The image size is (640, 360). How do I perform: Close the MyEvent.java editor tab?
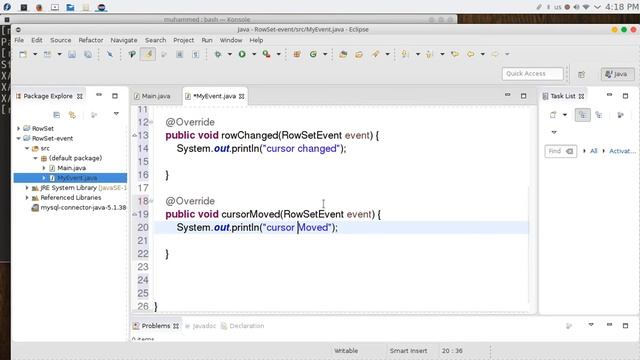242,96
